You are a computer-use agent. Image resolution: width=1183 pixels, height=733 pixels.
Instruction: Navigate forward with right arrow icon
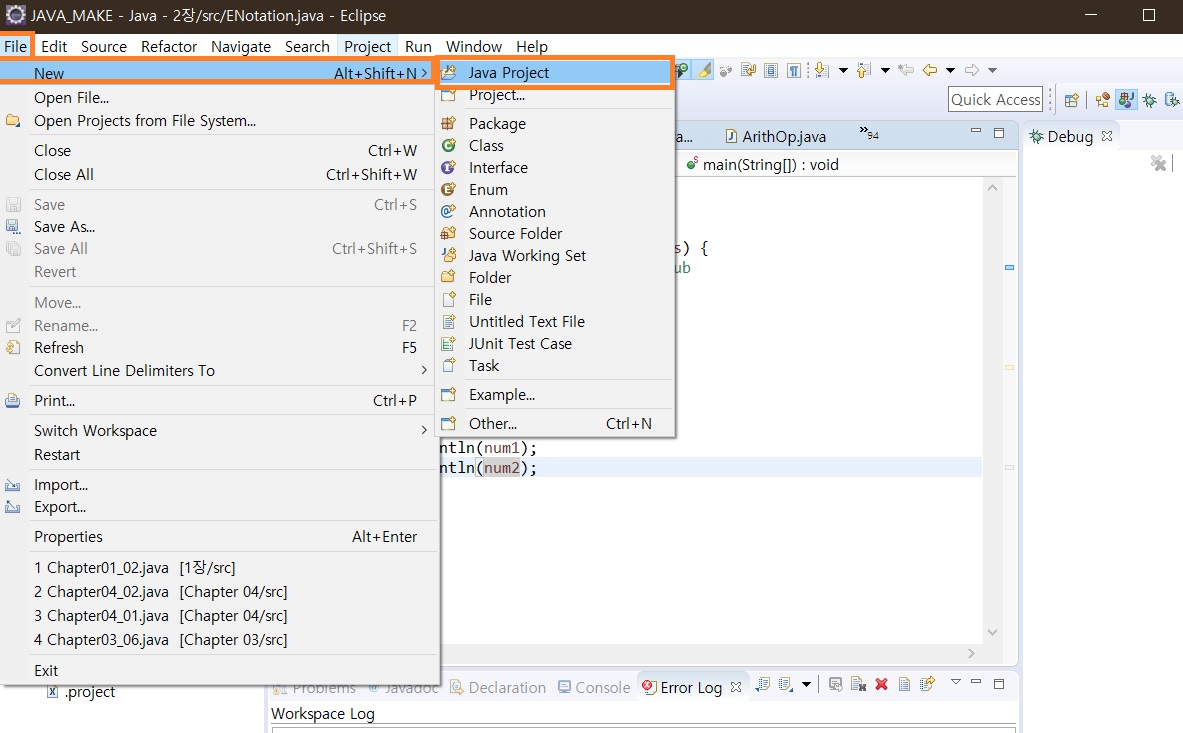point(972,70)
